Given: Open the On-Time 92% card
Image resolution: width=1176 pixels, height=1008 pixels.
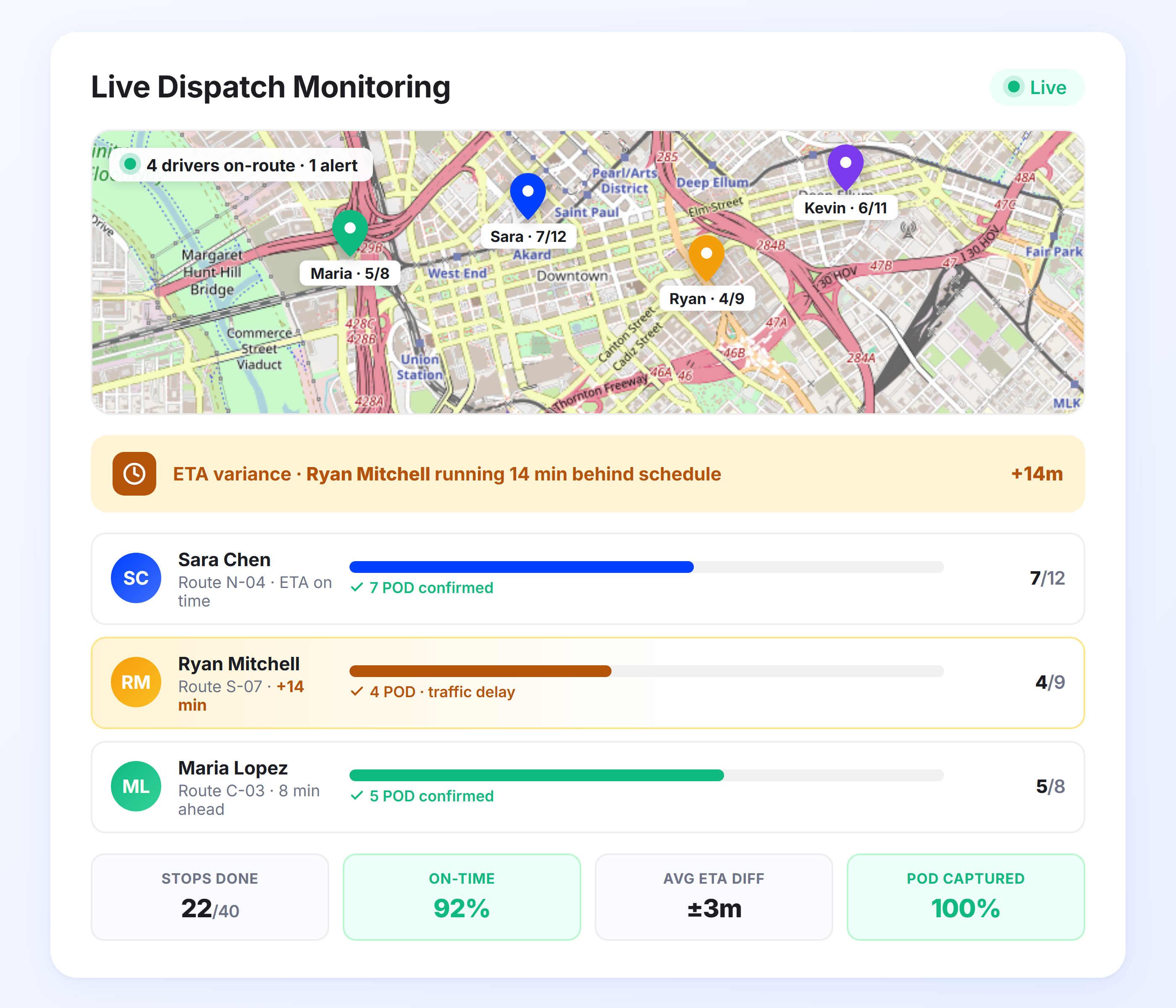Looking at the screenshot, I should point(462,897).
